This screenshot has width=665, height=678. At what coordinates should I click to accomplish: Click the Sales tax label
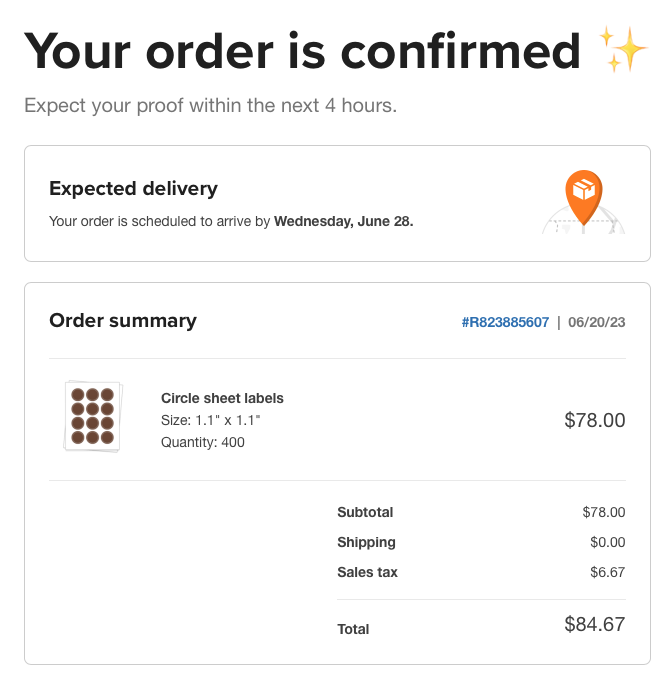(367, 572)
